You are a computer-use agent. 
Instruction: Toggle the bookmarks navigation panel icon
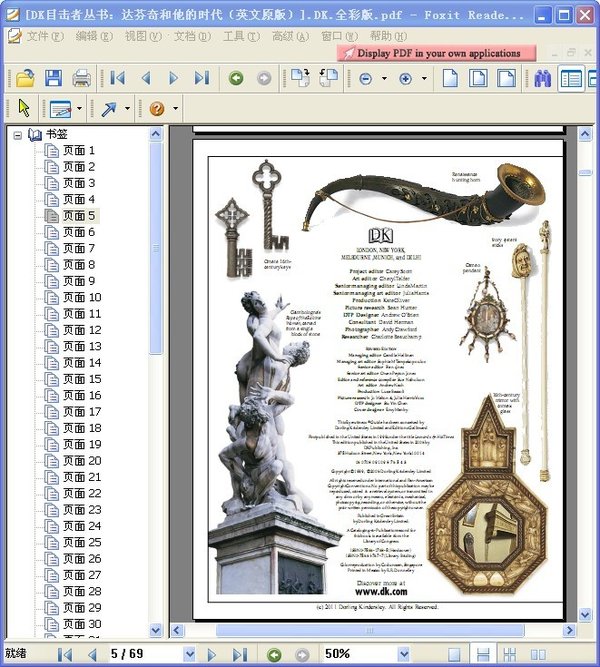coord(571,79)
